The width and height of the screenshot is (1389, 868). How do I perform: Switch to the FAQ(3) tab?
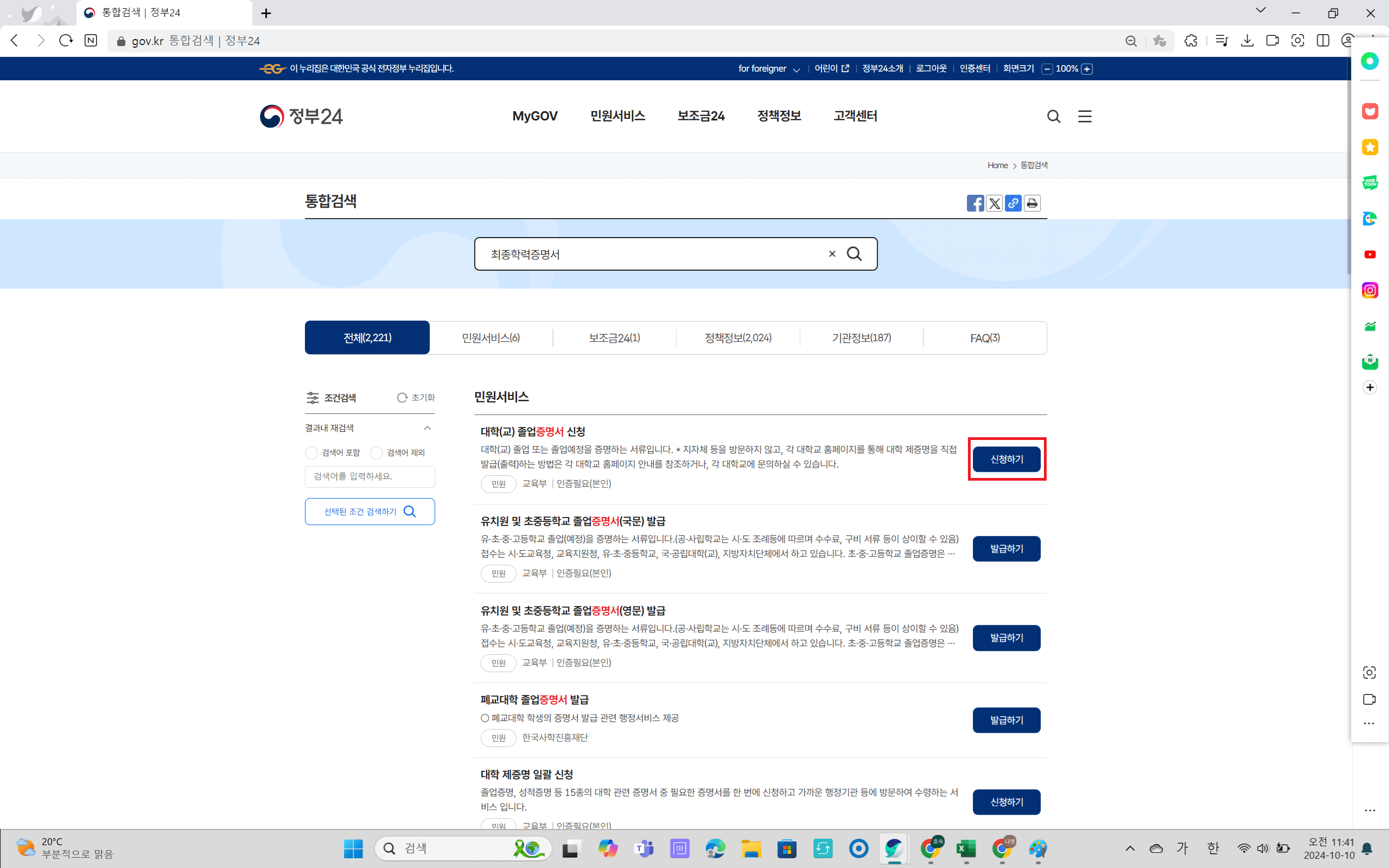click(984, 337)
